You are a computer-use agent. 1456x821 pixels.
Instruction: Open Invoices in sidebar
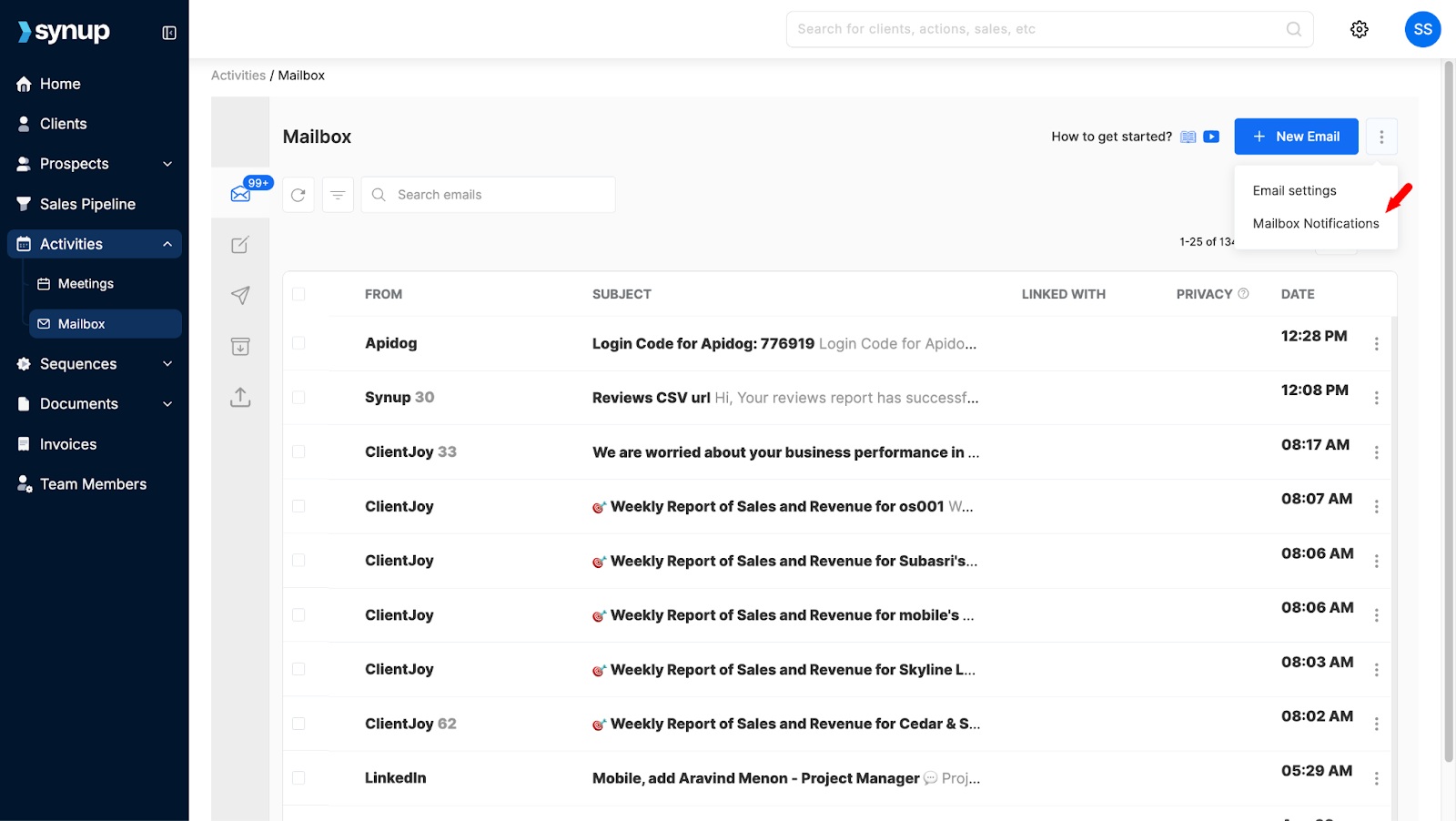click(95, 444)
